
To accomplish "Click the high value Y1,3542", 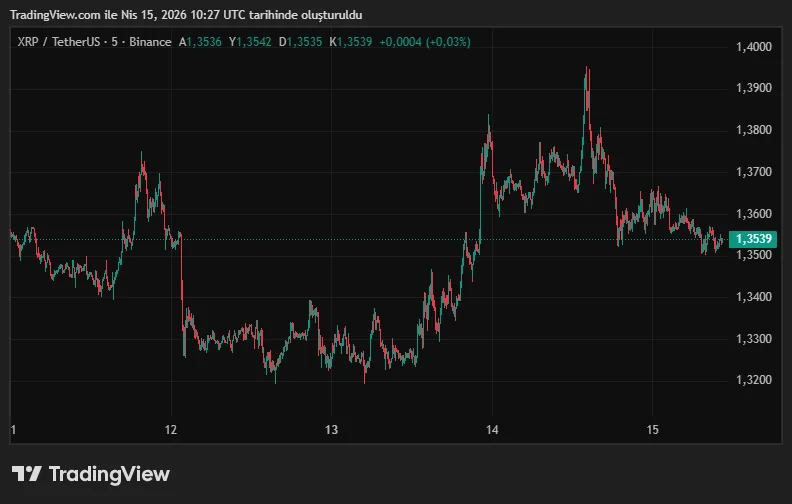I will point(251,42).
